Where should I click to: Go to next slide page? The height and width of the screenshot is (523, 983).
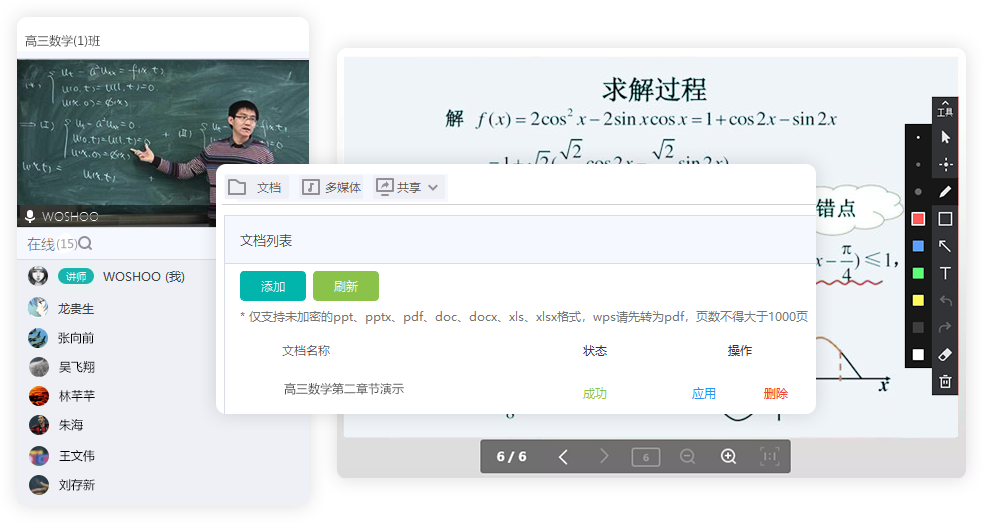click(x=604, y=457)
